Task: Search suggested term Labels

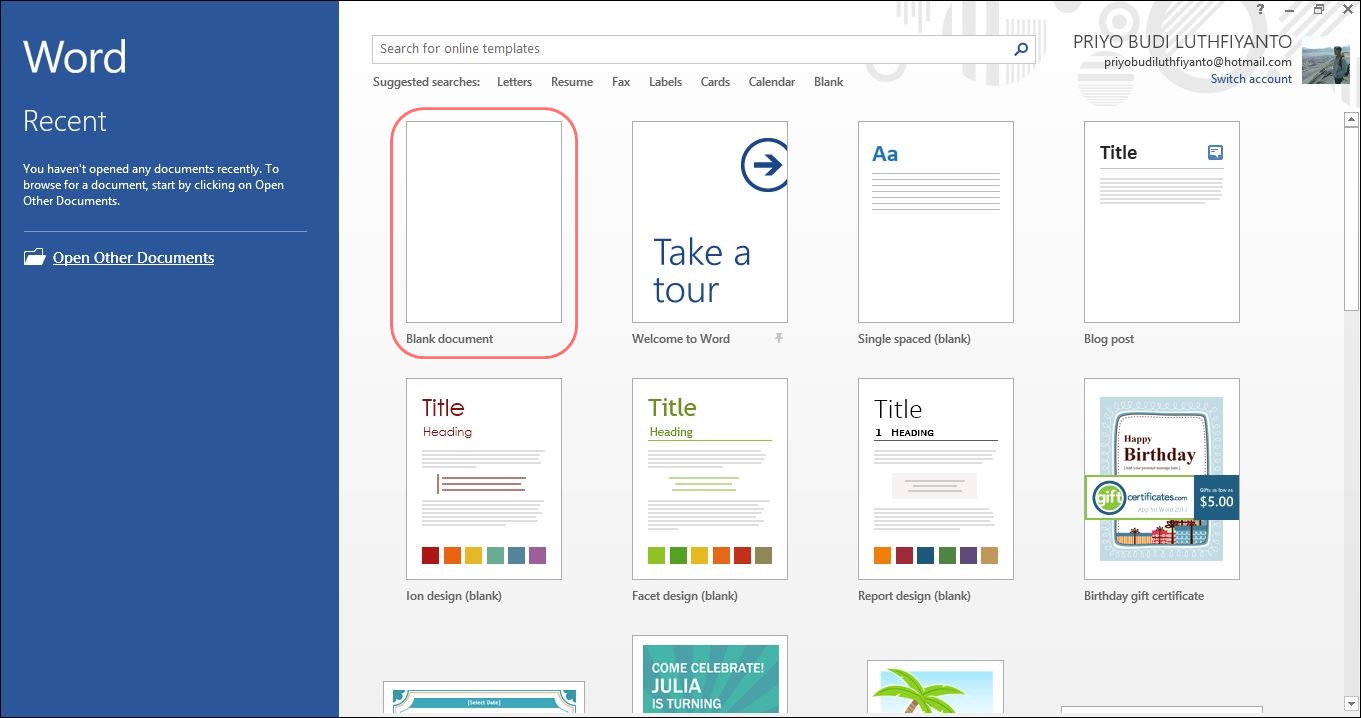Action: [665, 82]
